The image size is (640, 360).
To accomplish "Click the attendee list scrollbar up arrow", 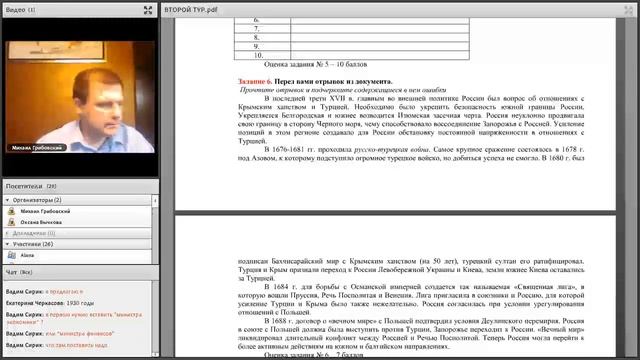I will pyautogui.click(x=155, y=200).
